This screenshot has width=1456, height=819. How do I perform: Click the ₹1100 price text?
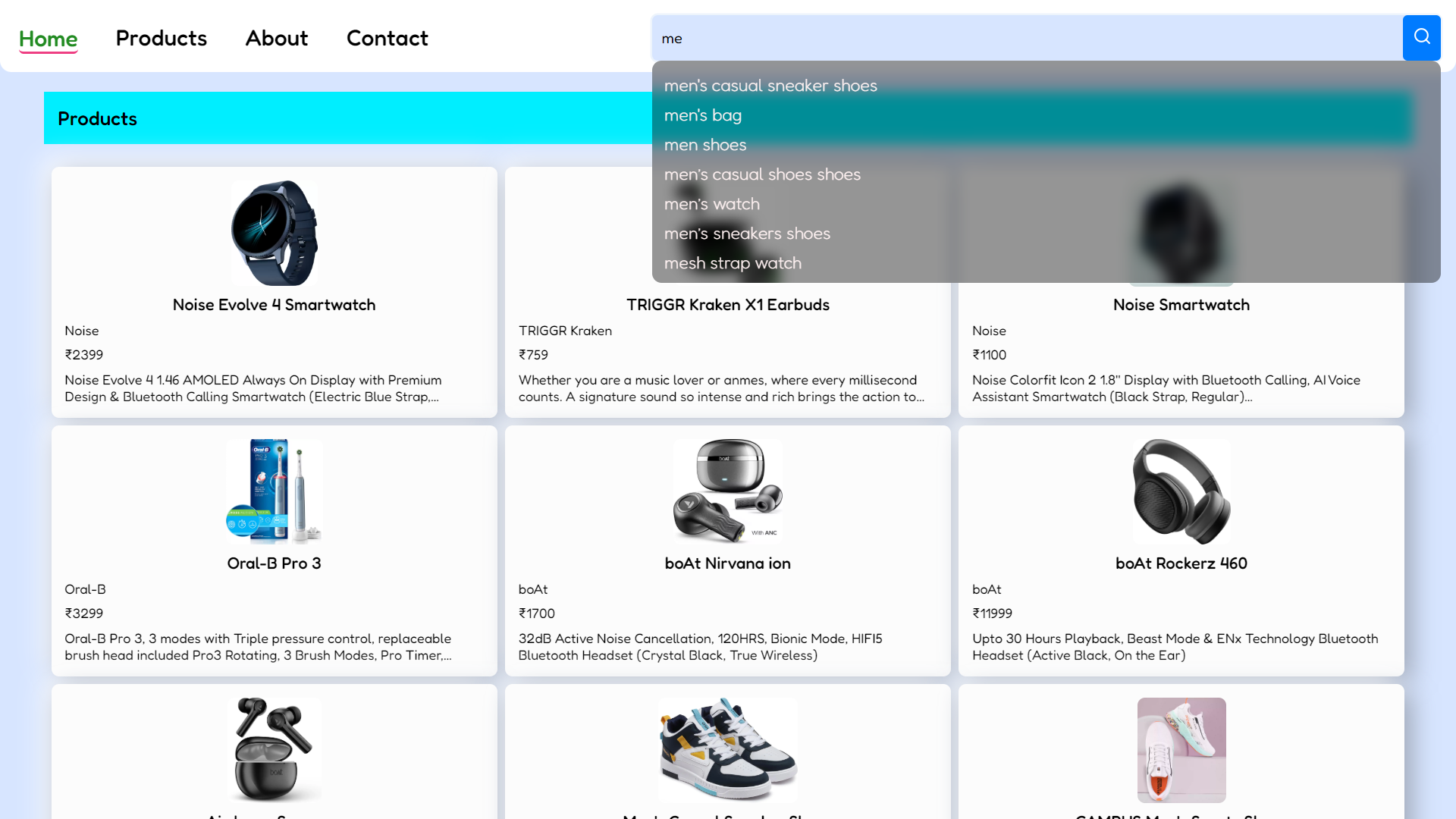[x=990, y=355]
